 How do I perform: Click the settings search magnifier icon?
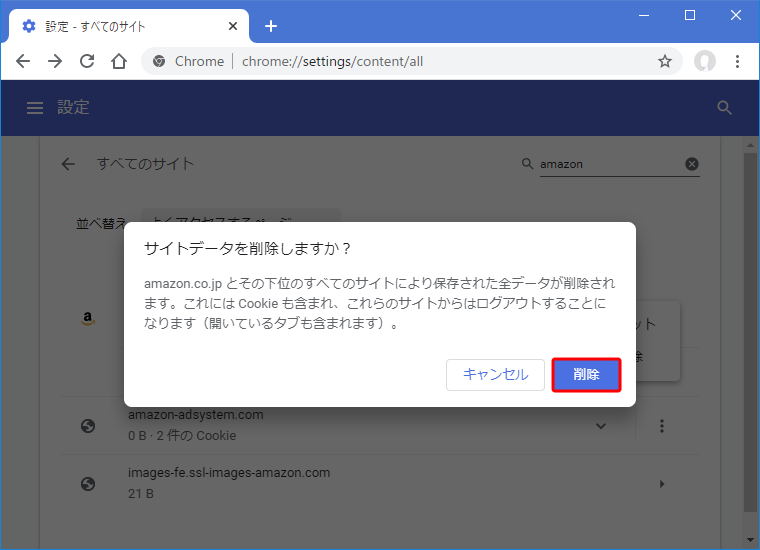click(725, 108)
